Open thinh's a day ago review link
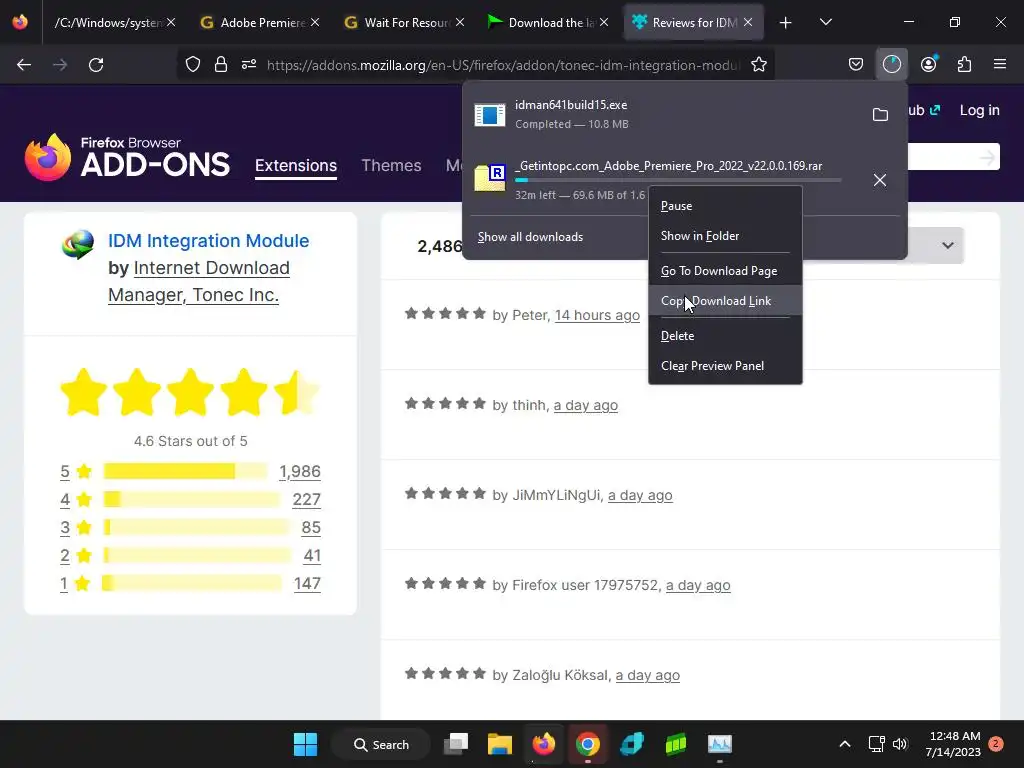This screenshot has width=1024, height=768. coord(586,406)
